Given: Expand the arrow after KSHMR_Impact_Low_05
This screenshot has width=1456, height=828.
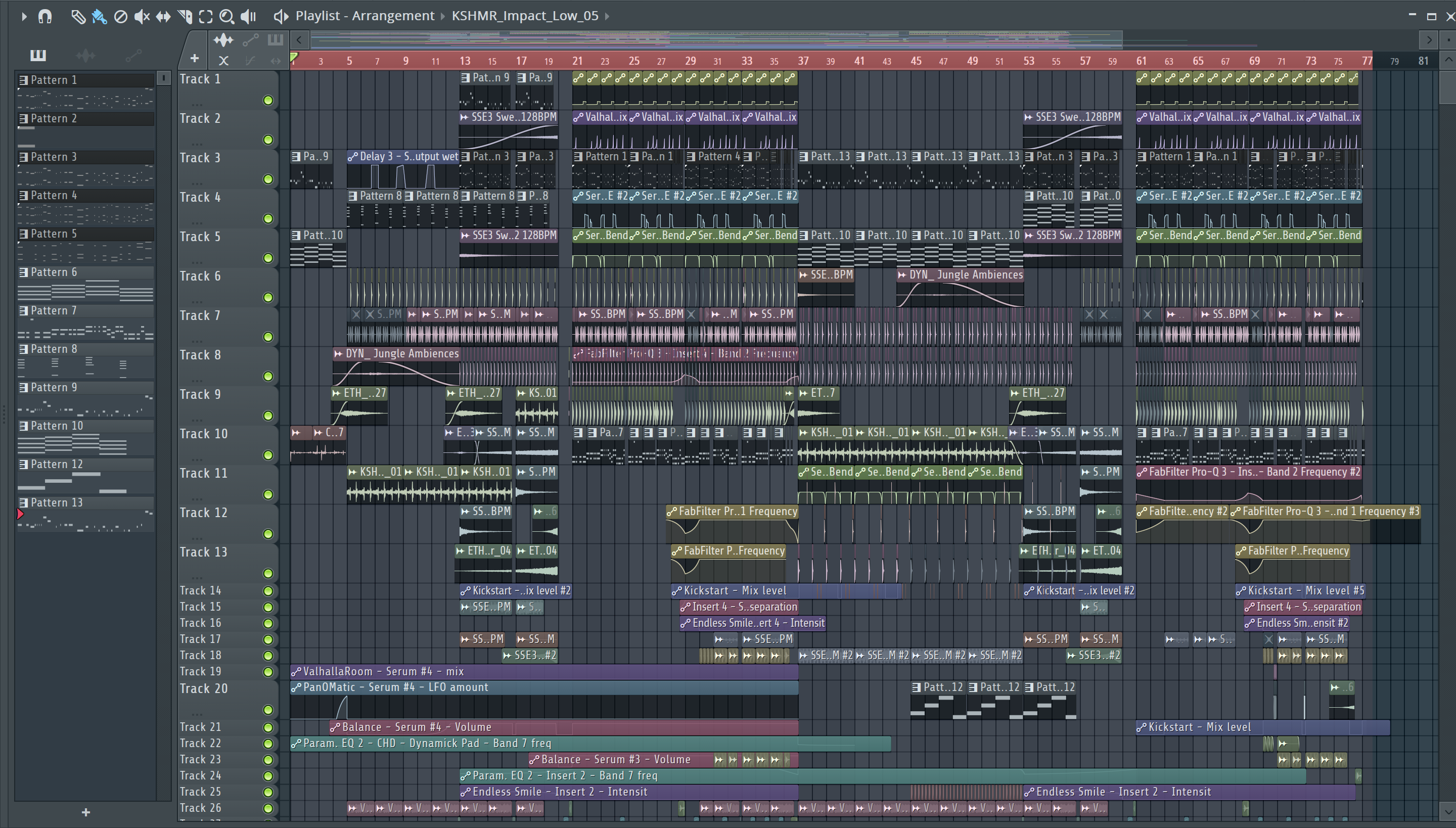Looking at the screenshot, I should click(x=607, y=16).
